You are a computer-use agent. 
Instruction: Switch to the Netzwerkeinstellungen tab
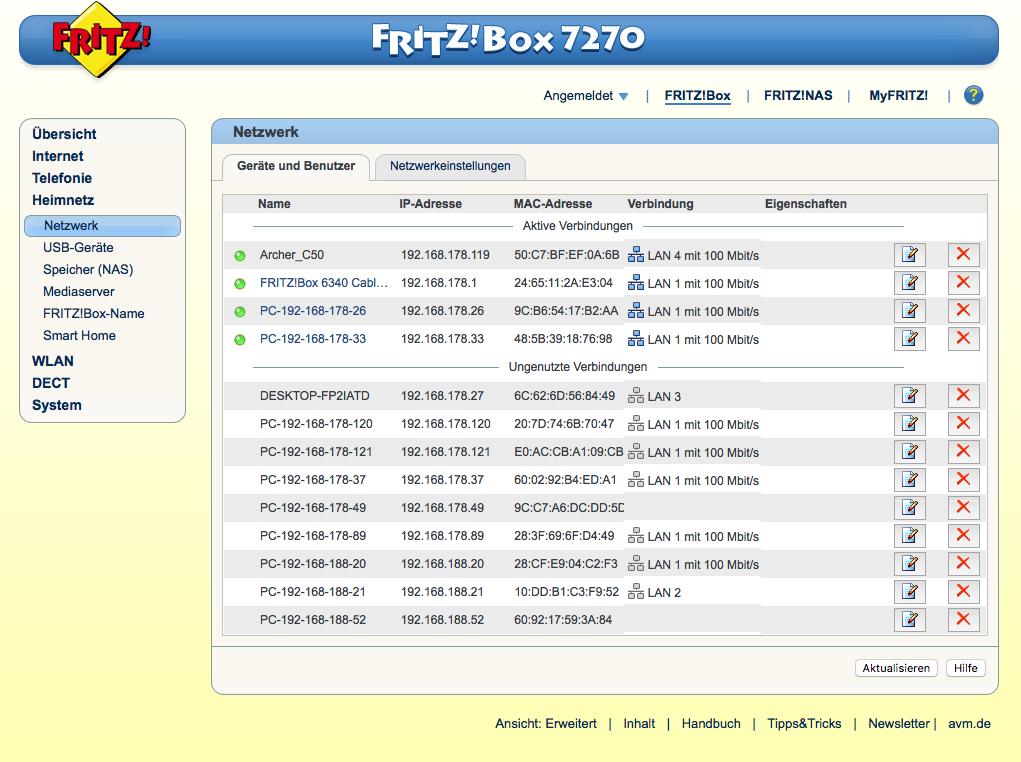[450, 166]
